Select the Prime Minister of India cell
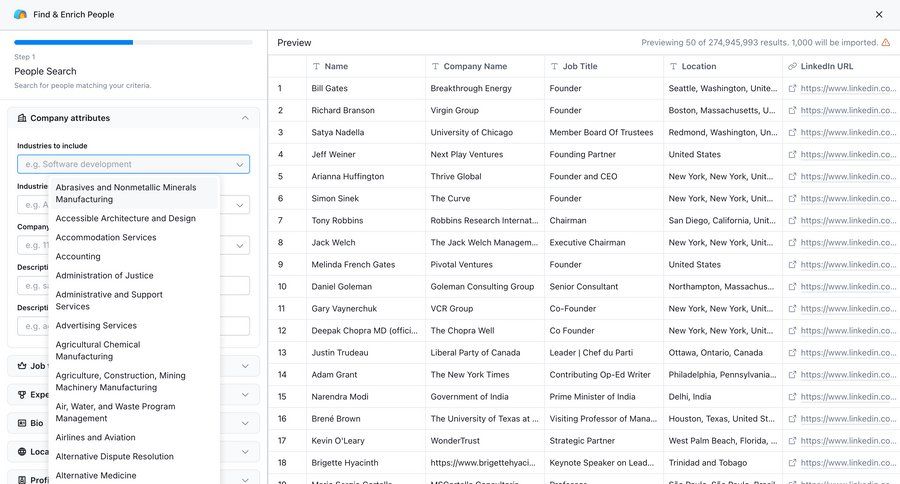 tap(604, 397)
